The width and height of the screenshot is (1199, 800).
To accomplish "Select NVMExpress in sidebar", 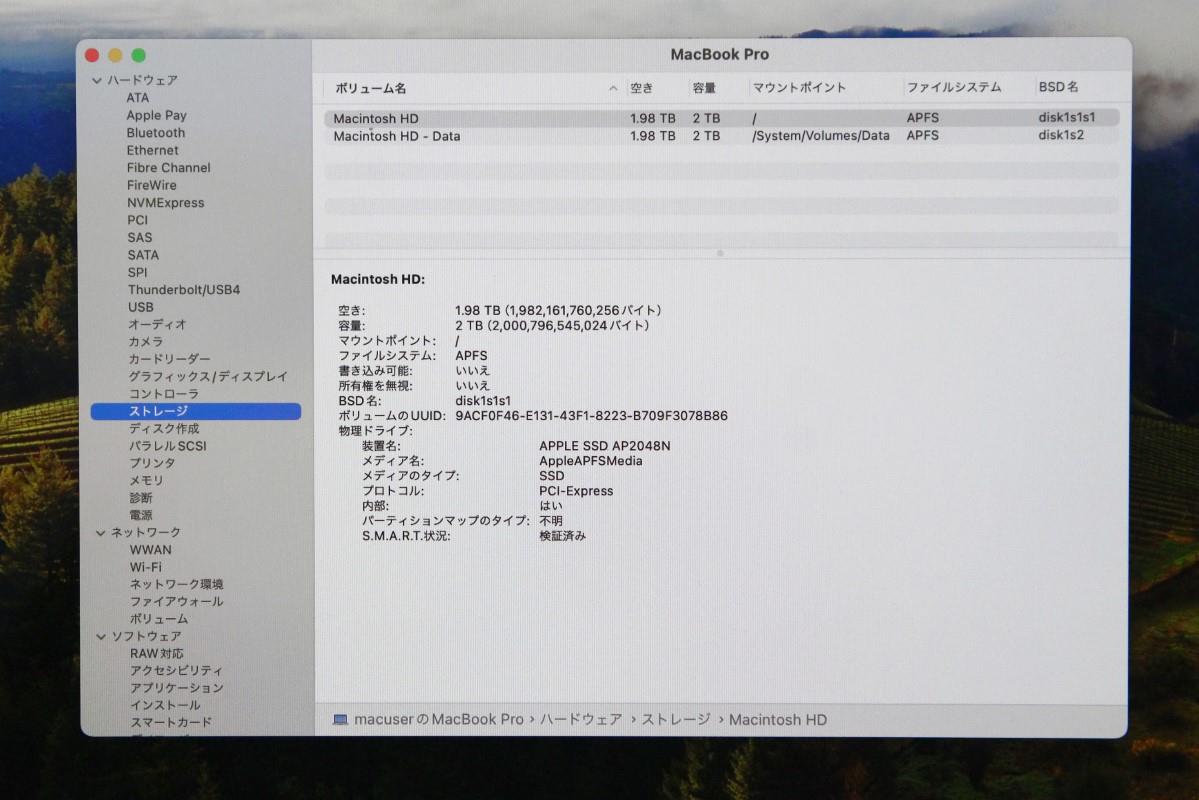I will click(x=166, y=203).
